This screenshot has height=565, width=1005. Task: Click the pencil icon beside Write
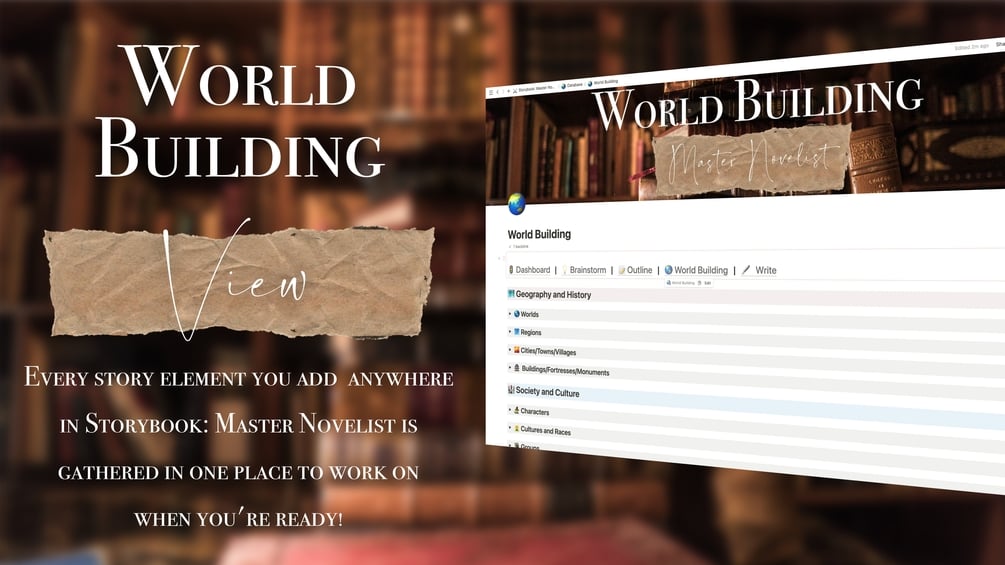[x=746, y=270]
